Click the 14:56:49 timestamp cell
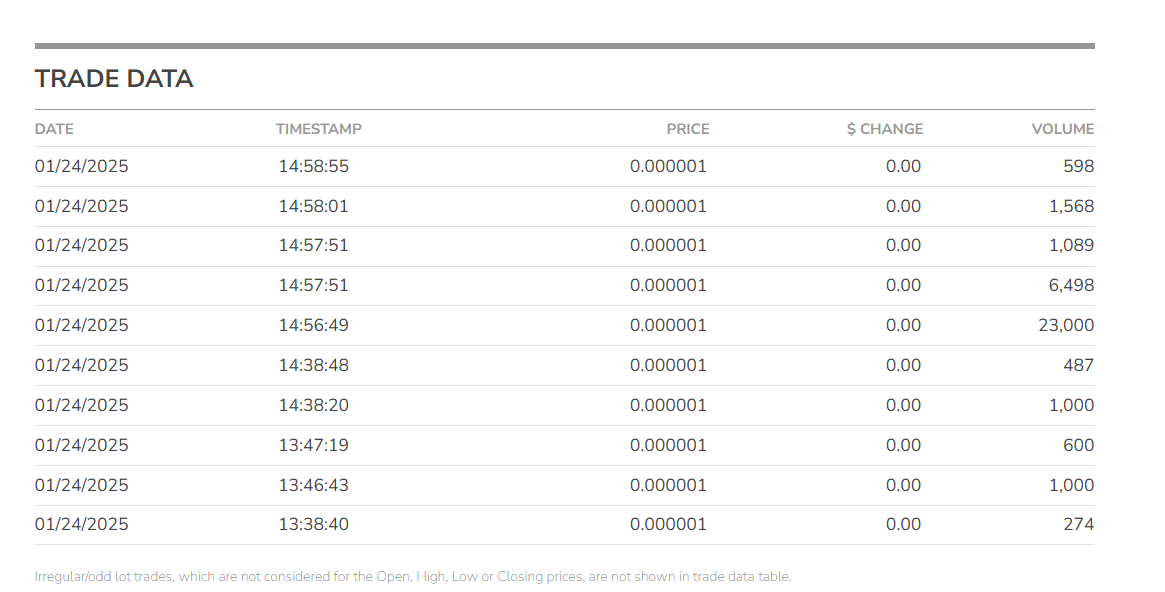The width and height of the screenshot is (1165, 592). pyautogui.click(x=314, y=325)
